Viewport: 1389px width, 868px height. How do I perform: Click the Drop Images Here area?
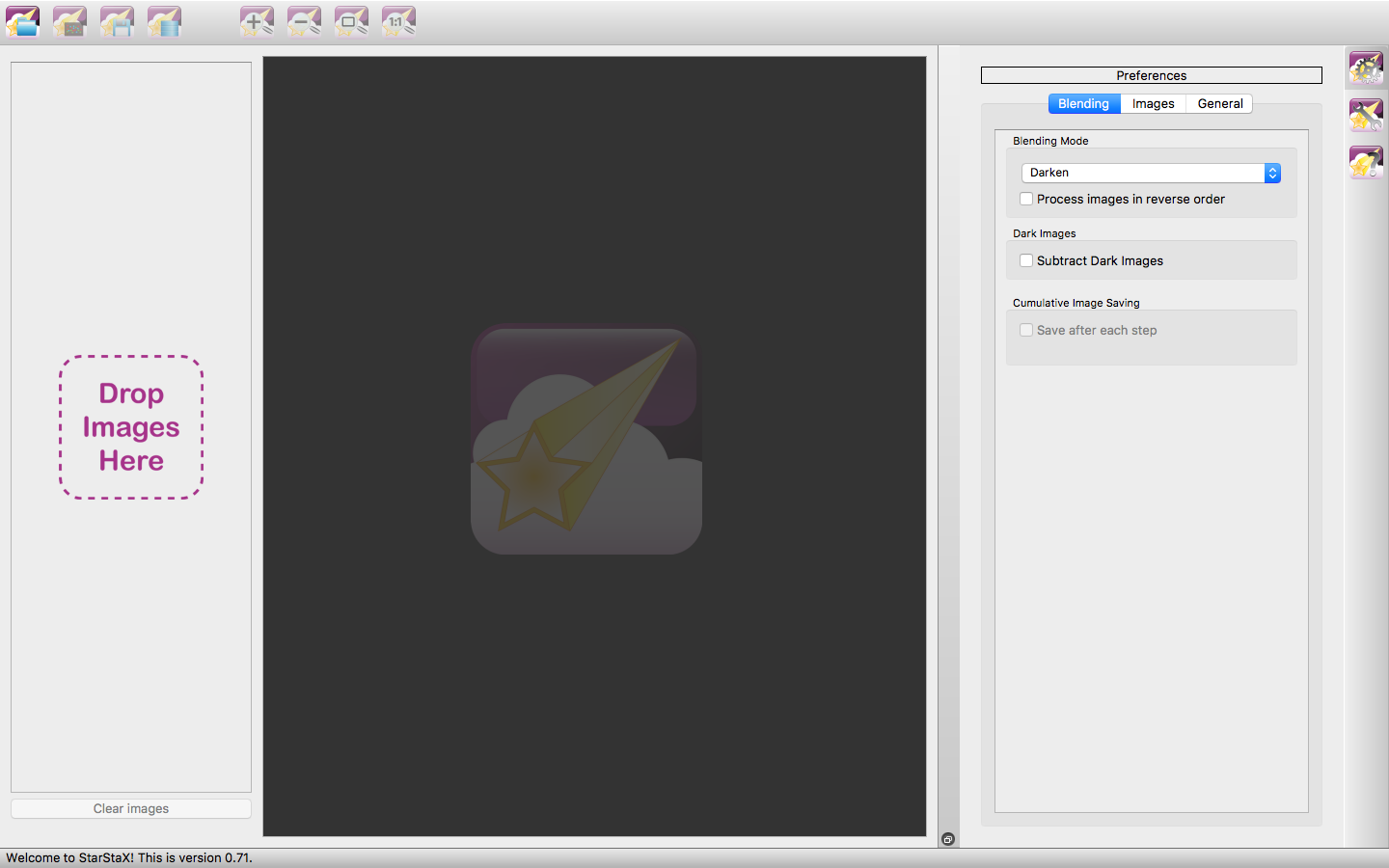pyautogui.click(x=131, y=427)
